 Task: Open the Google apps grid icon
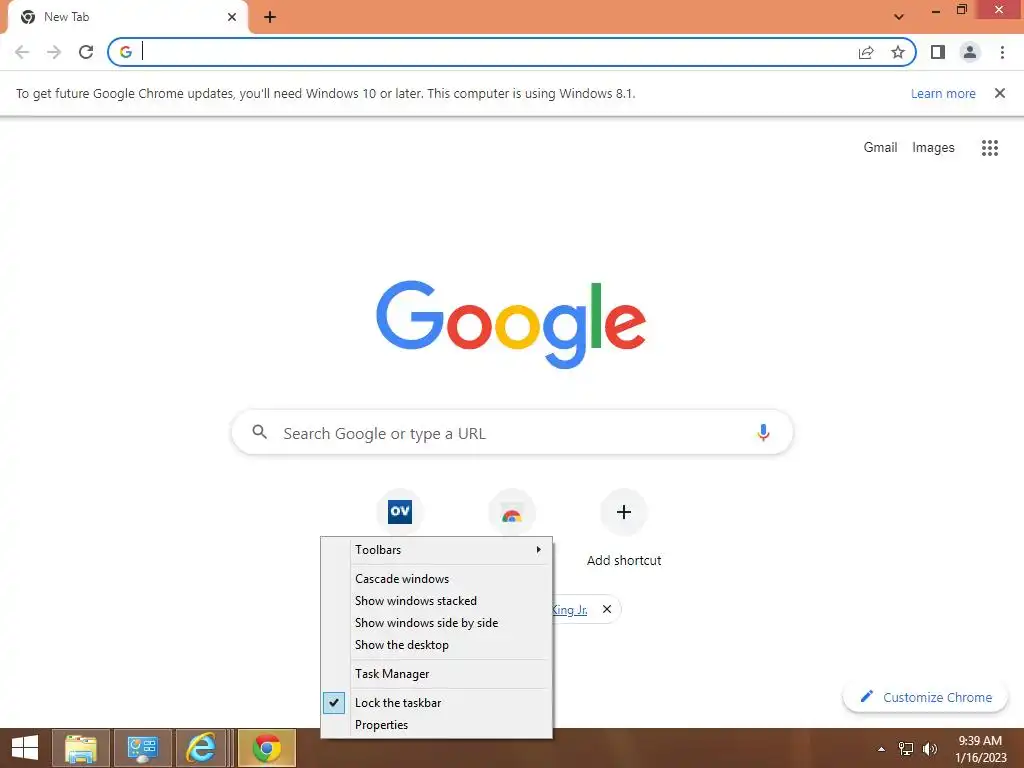(989, 148)
